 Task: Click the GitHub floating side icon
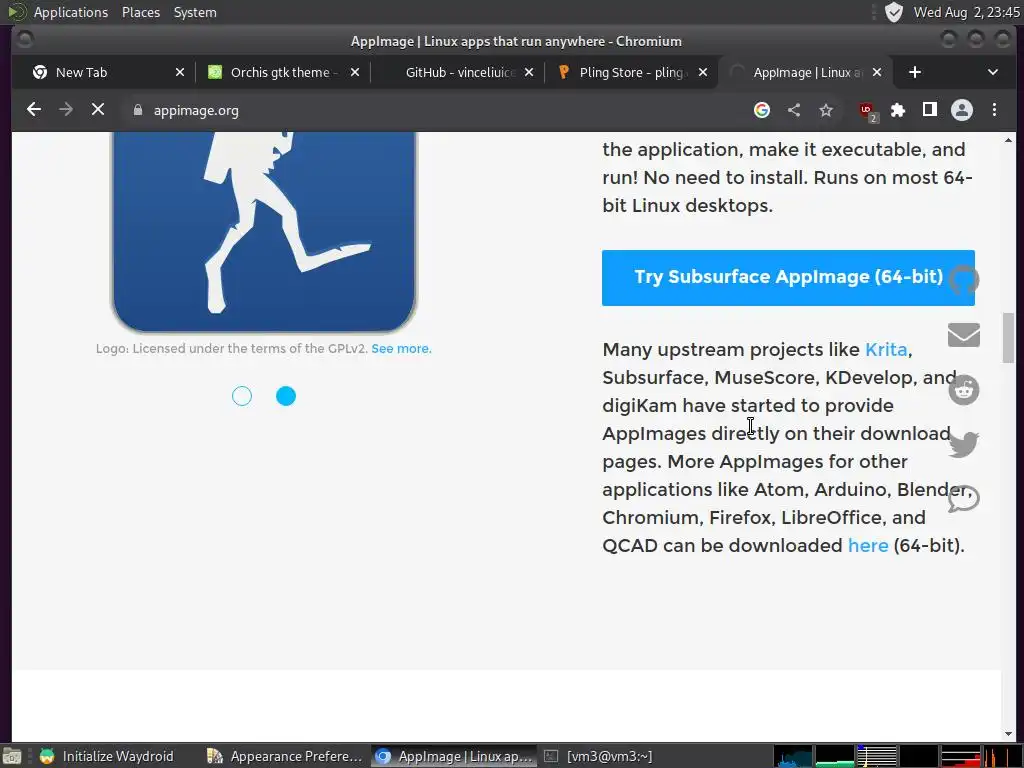[963, 280]
